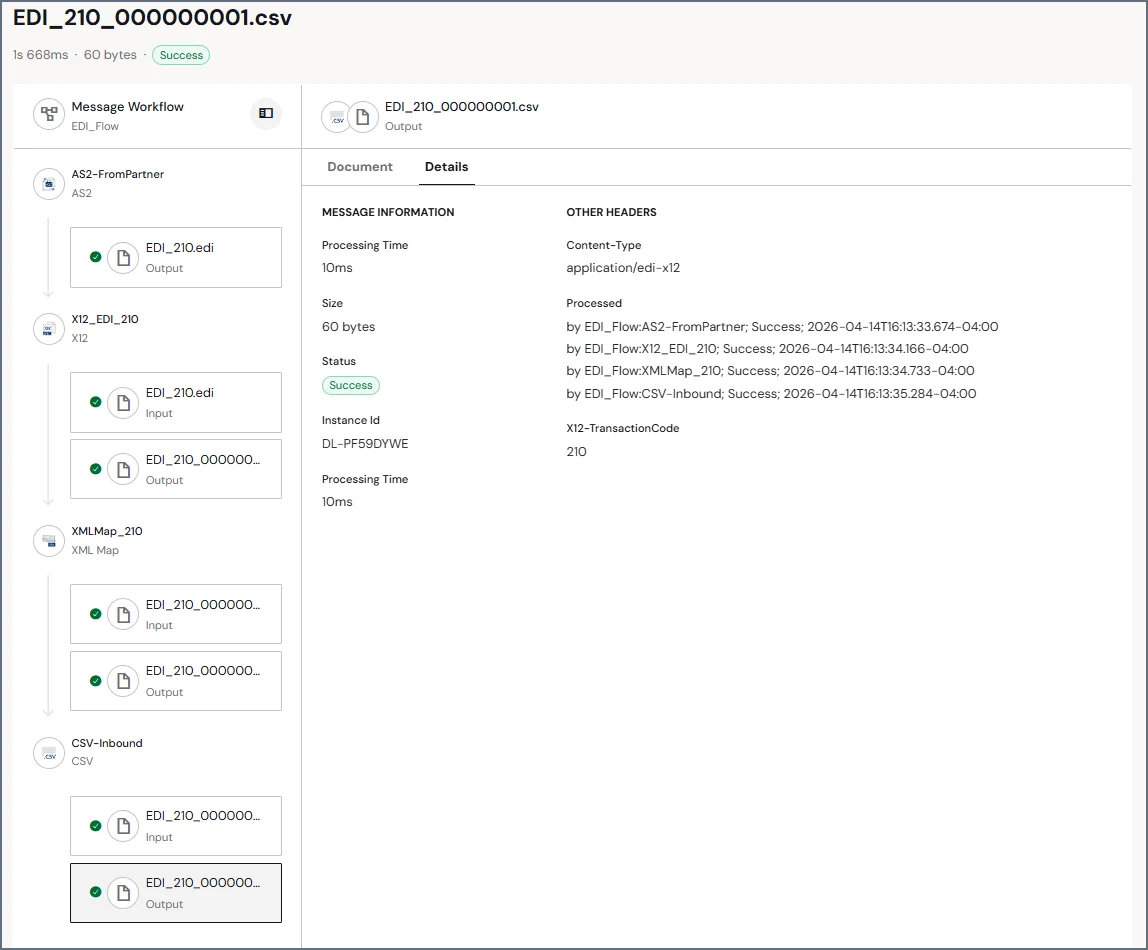1148x950 pixels.
Task: Click green check on CSV-Inbound input
Action: coord(95,826)
